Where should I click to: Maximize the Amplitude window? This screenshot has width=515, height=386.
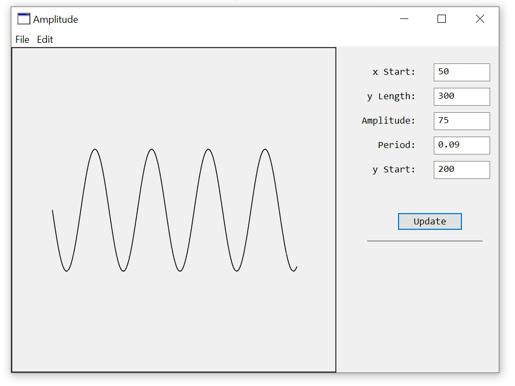[442, 19]
